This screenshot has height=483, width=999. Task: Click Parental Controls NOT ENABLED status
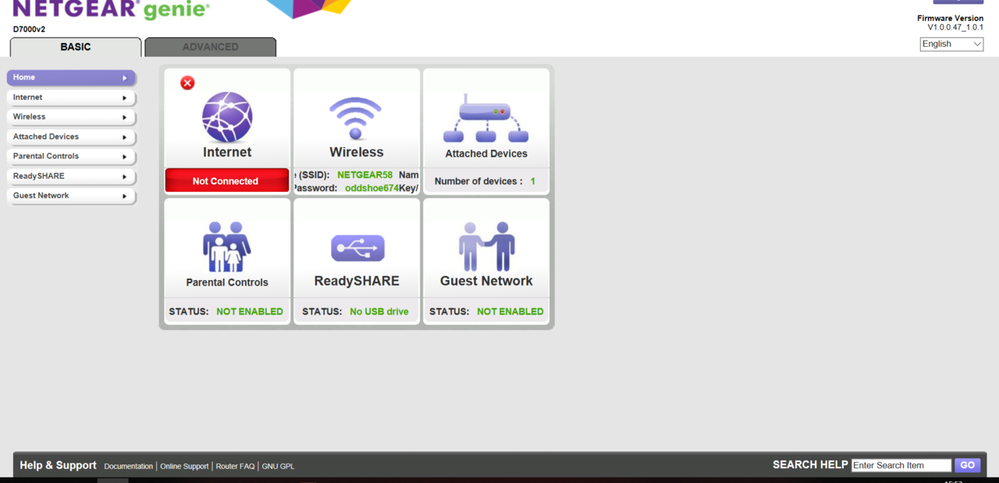pos(250,312)
